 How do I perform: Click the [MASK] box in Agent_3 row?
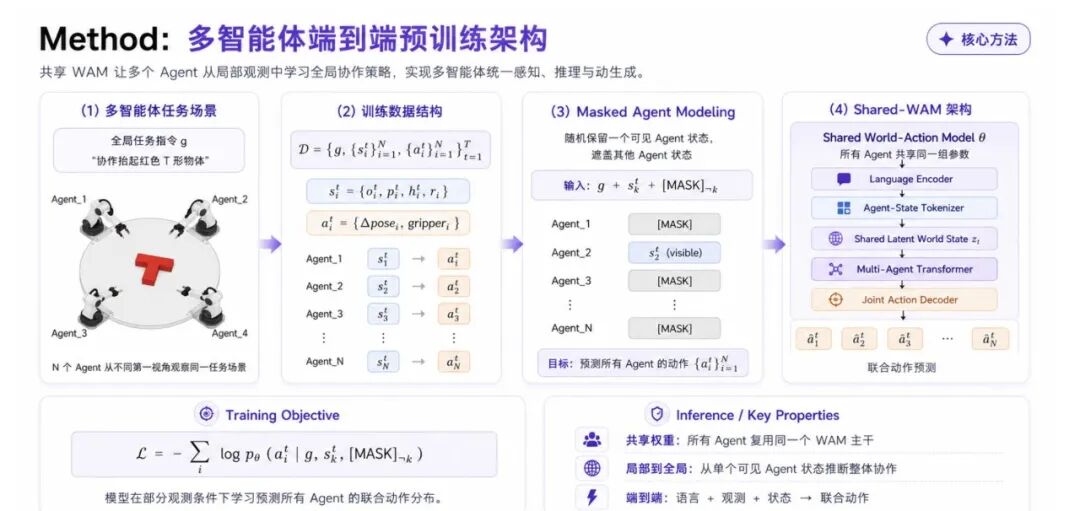point(674,281)
